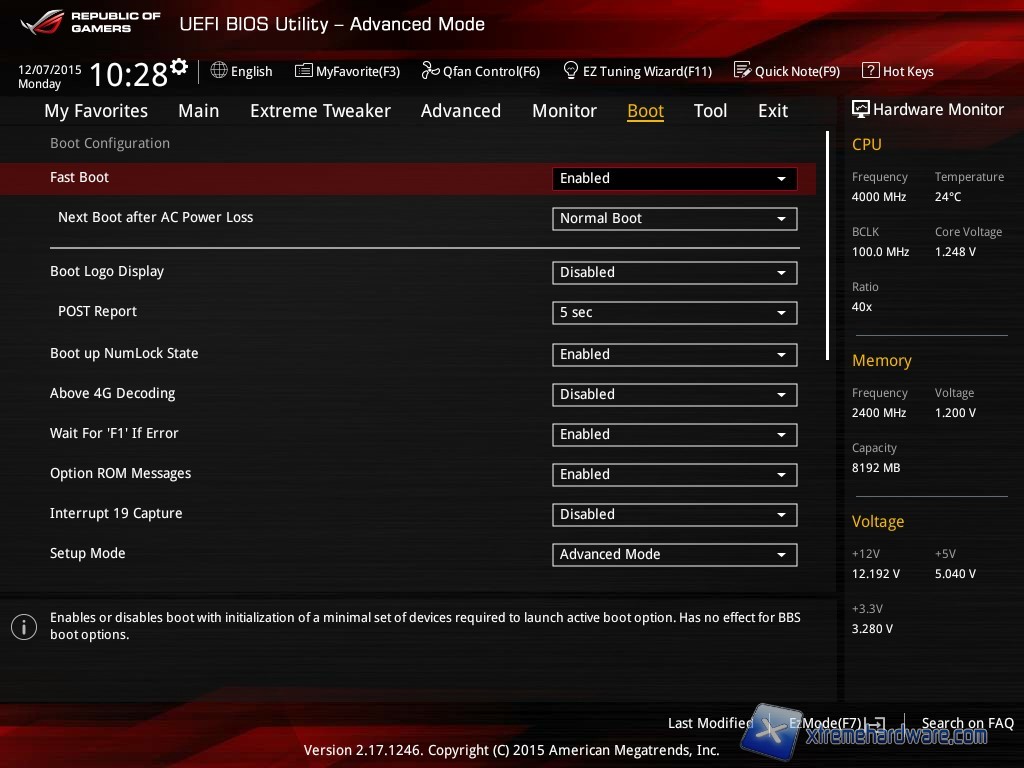This screenshot has height=768, width=1024.
Task: Click the settings gear icon beside the clock
Action: coord(179,67)
